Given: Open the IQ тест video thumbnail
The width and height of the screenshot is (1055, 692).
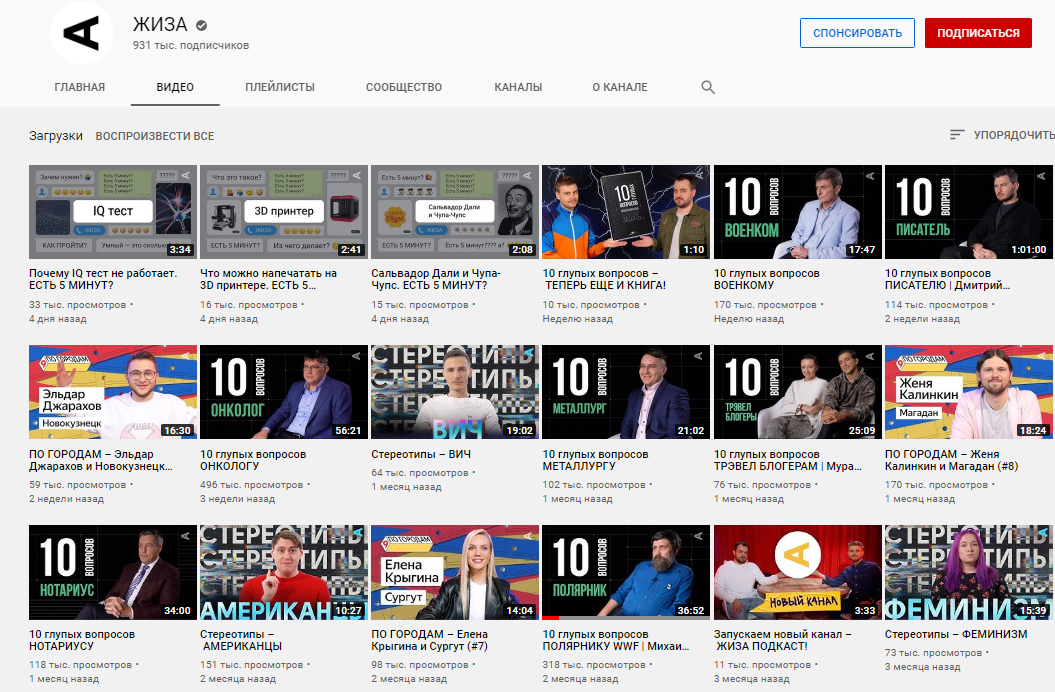Looking at the screenshot, I should click(x=113, y=212).
